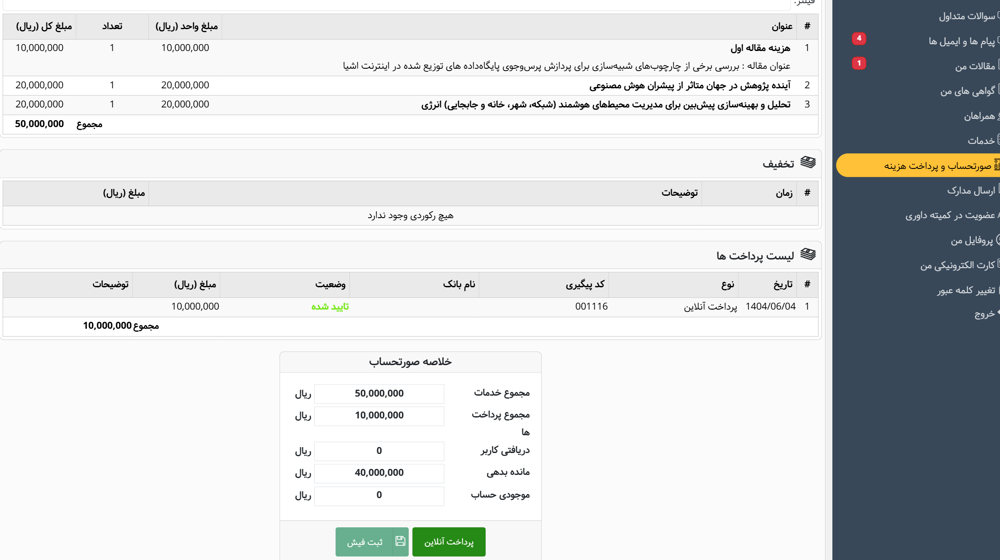Click the red badge showing 4 unread messages
Image resolution: width=1000 pixels, height=560 pixels.
pyautogui.click(x=858, y=39)
